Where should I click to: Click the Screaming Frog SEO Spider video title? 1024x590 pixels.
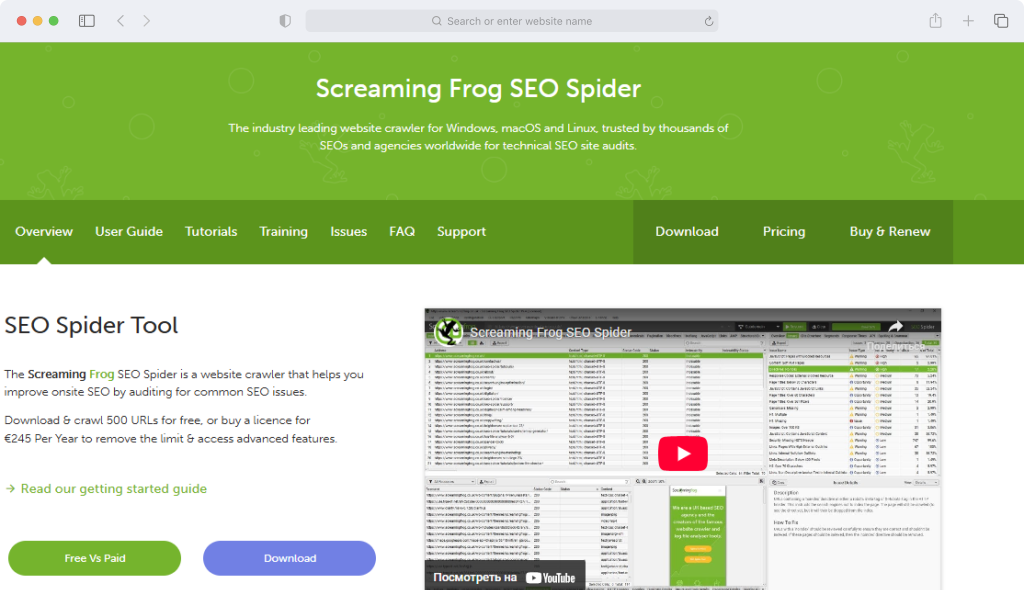[551, 332]
